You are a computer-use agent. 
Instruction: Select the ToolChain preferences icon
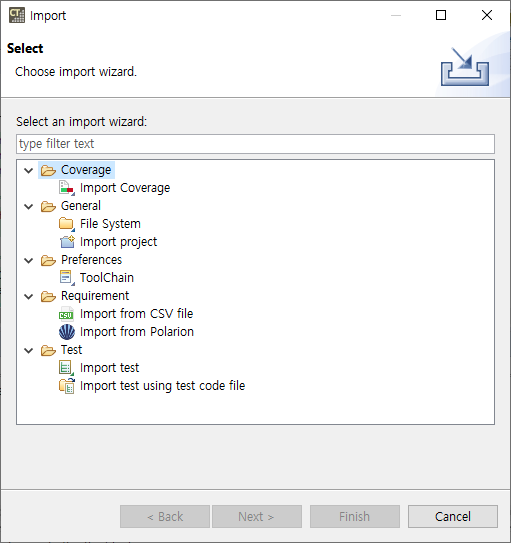tap(67, 278)
